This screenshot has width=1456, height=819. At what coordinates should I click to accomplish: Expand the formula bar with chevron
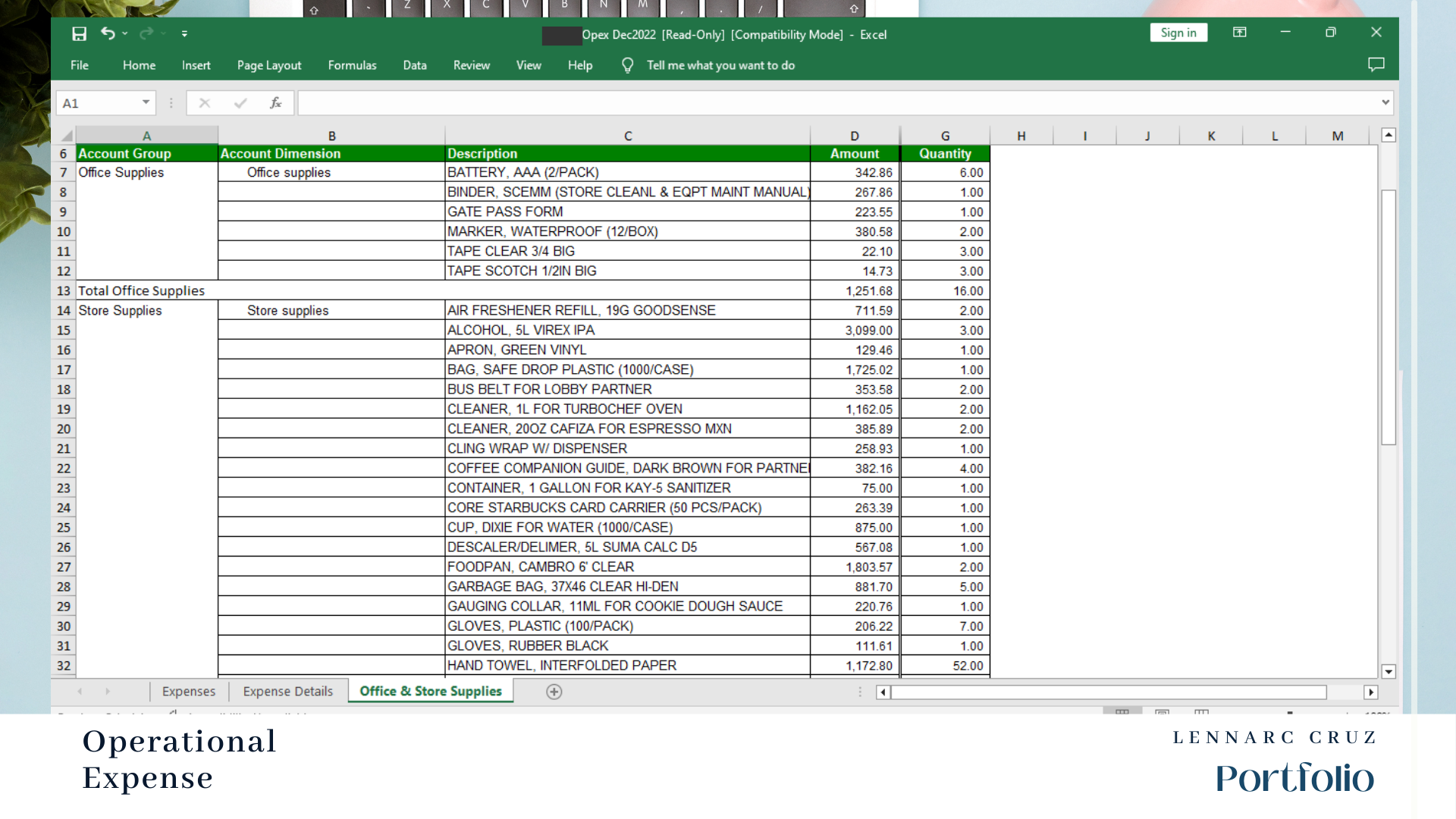(1385, 102)
